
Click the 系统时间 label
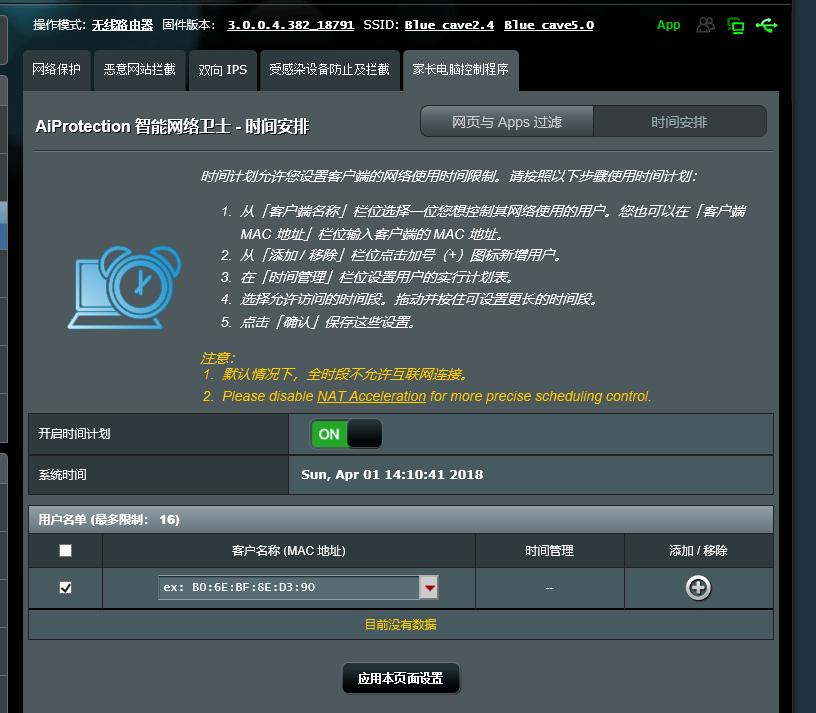click(x=62, y=475)
